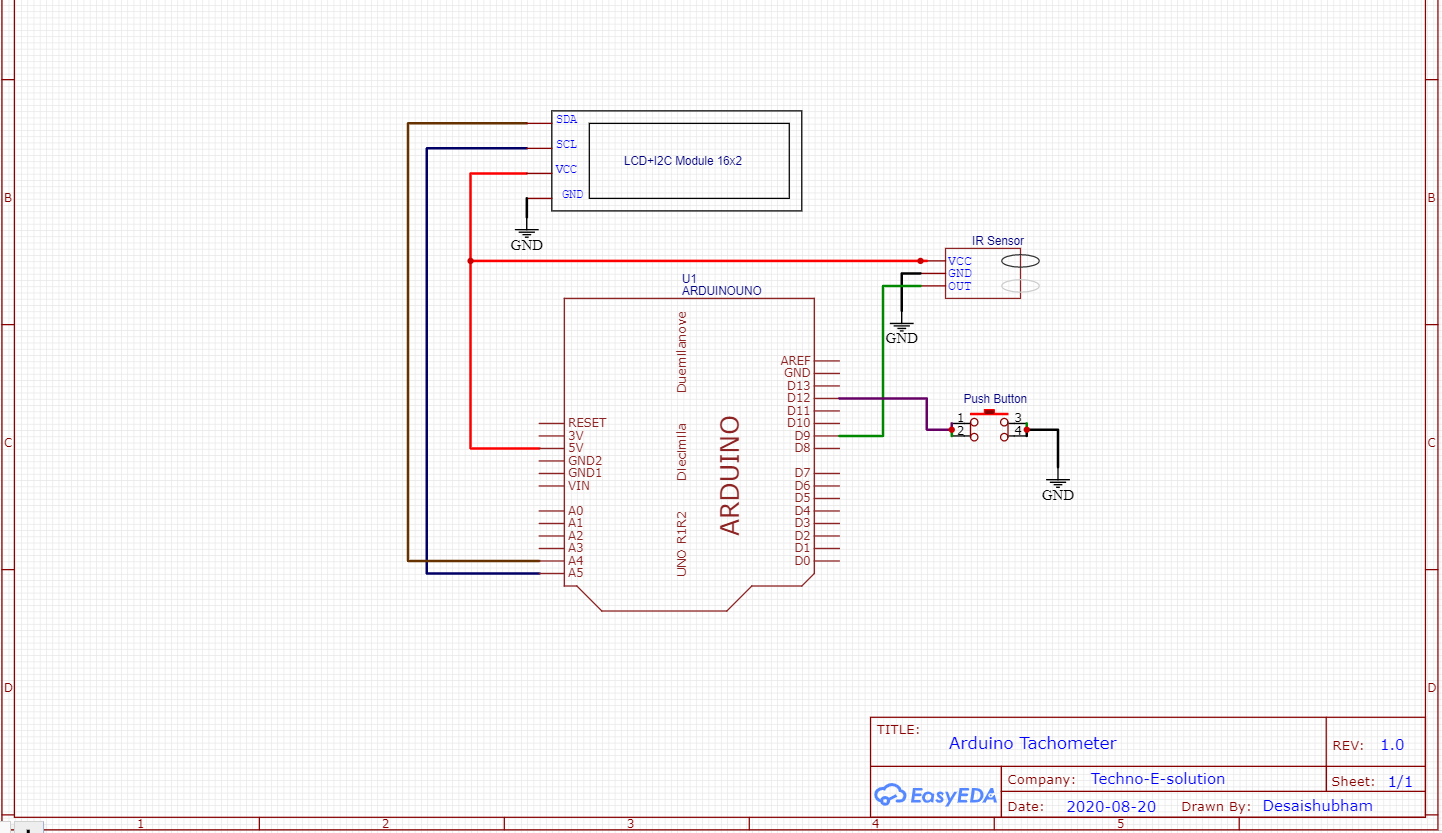Select the brown SDA wire
This screenshot has width=1442, height=833.
pos(408,340)
